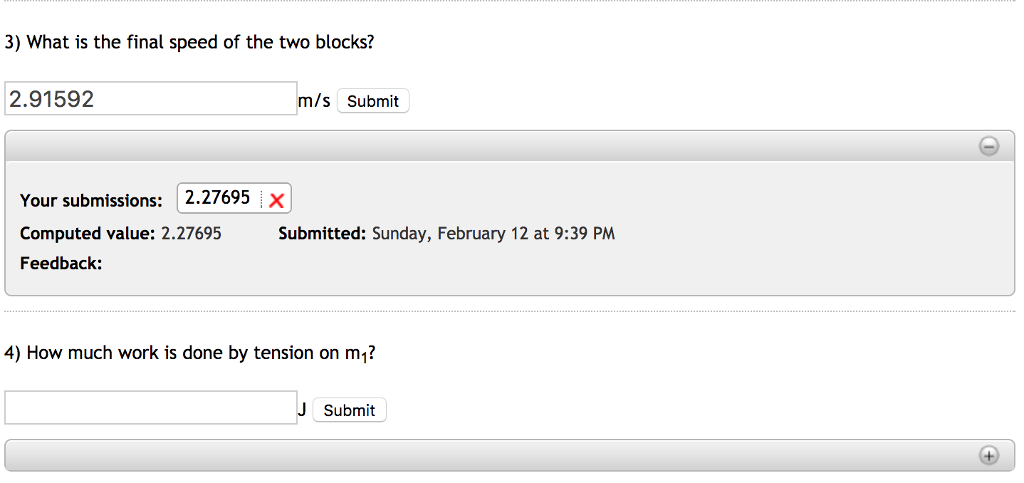Click the Feedback label
The height and width of the screenshot is (483, 1024).
coord(61,263)
